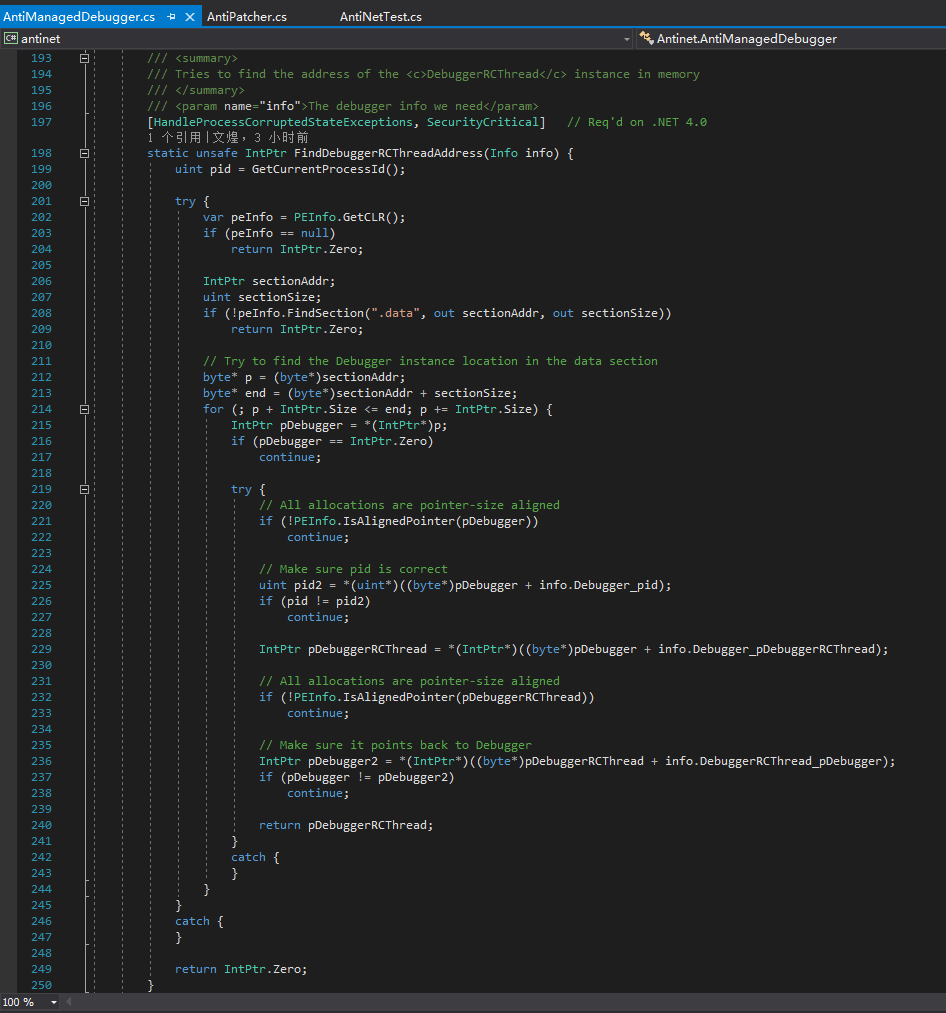
Task: Collapse the inner try block at line 219
Action: [x=85, y=489]
